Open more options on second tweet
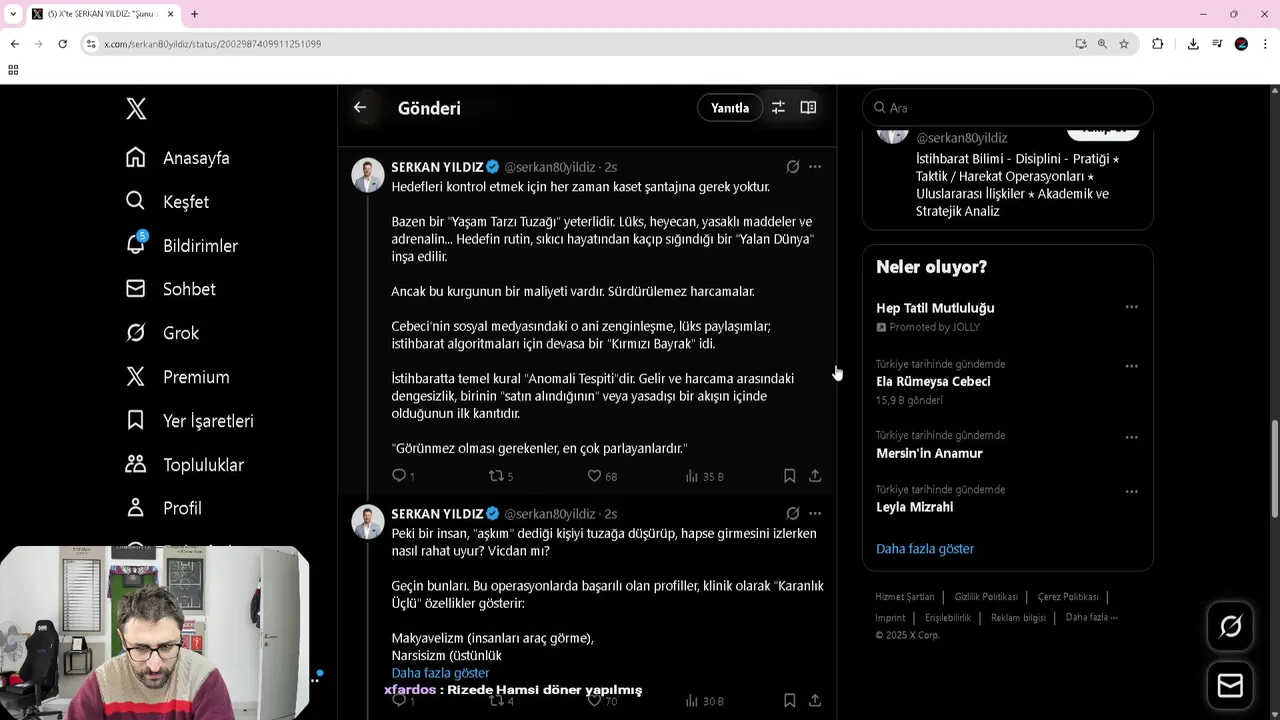The height and width of the screenshot is (720, 1280). (x=815, y=514)
